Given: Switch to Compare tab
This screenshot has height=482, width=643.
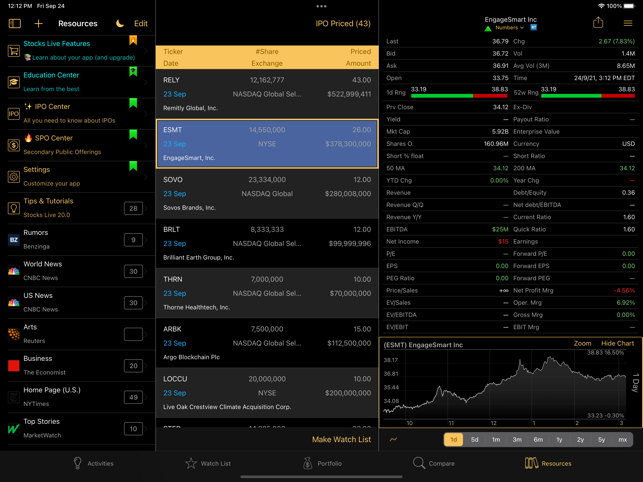Looking at the screenshot, I should coord(434,463).
